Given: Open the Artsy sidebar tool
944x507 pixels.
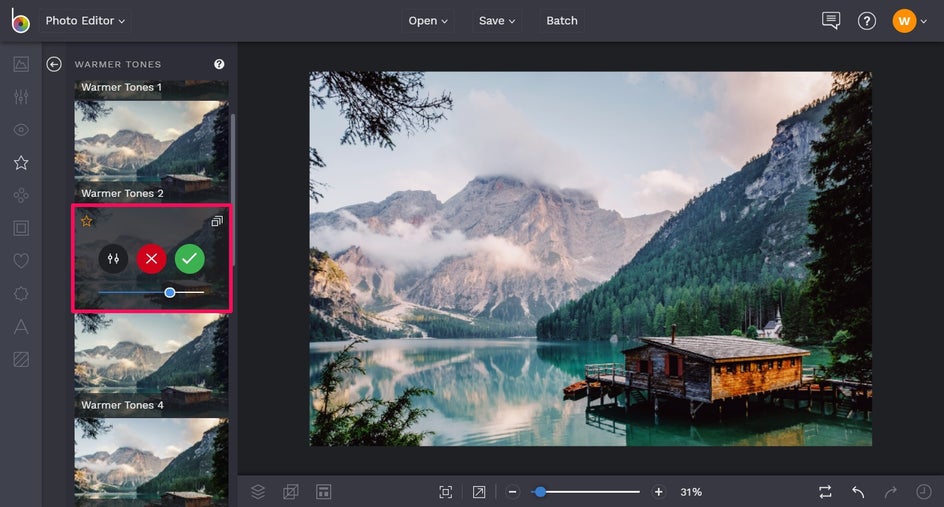Looking at the screenshot, I should (21, 195).
